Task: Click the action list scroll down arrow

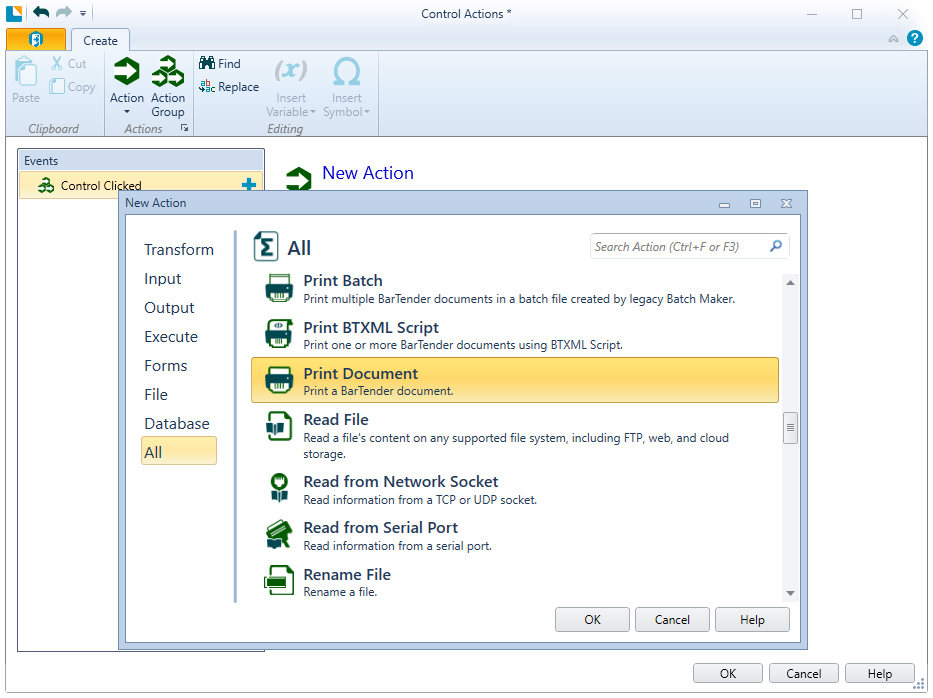Action: [790, 593]
